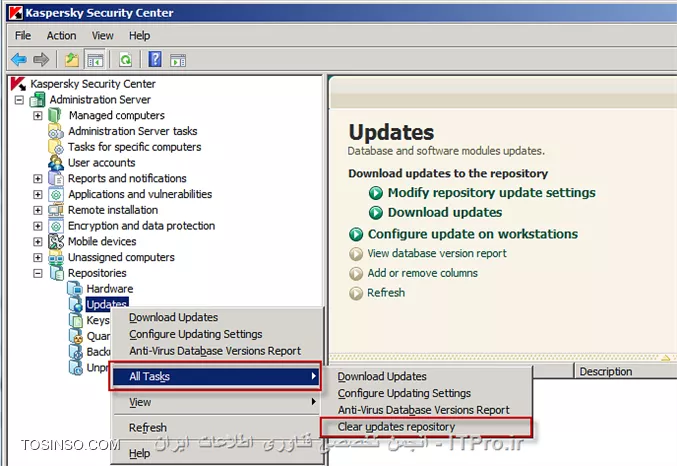Screen dimensions: 677x466
Task: Click the Updates repository icon
Action: tap(76, 304)
